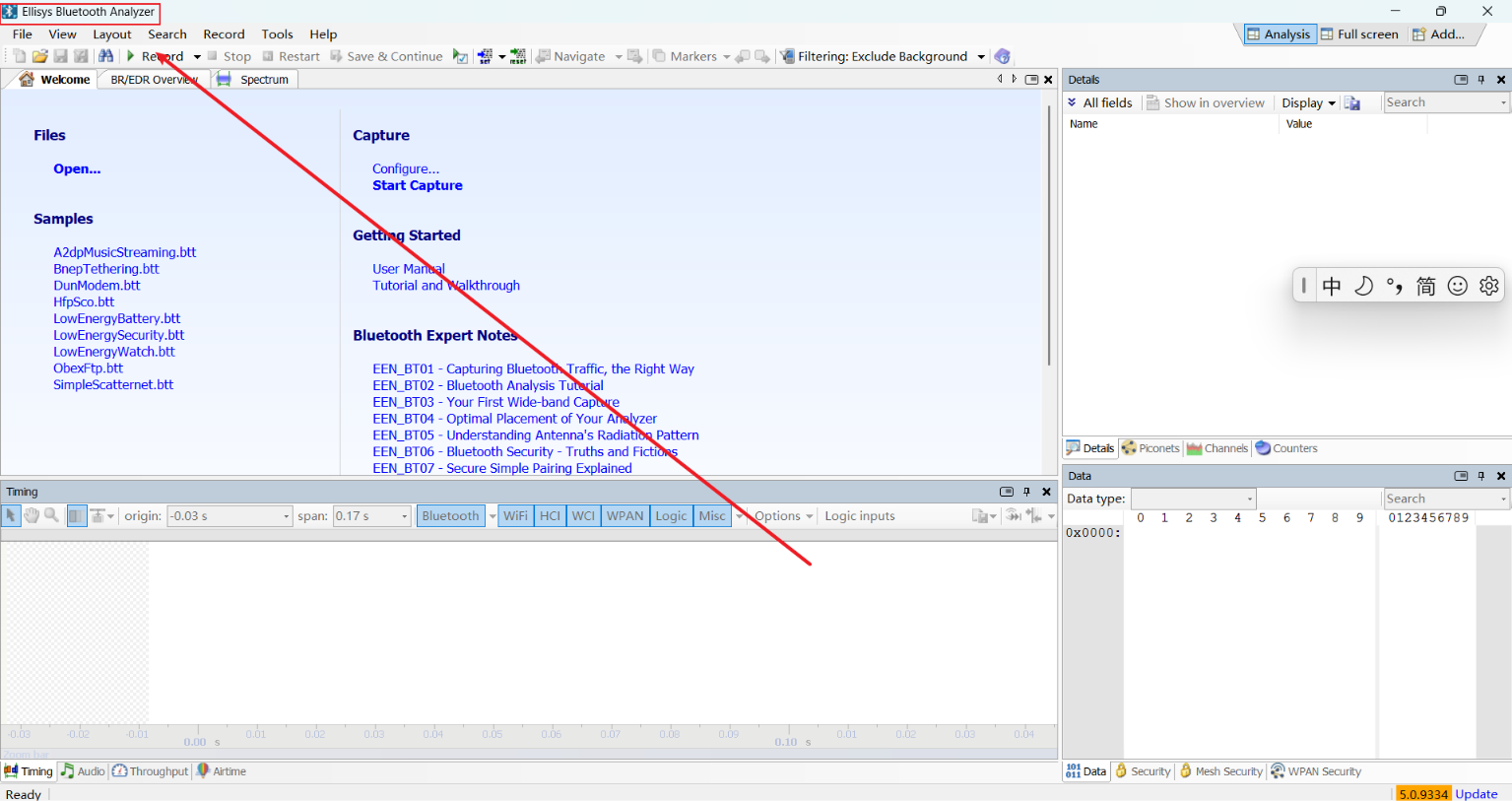The width and height of the screenshot is (1512, 801).
Task: Open the Filtering: Exclude Background dropdown
Action: click(x=981, y=57)
